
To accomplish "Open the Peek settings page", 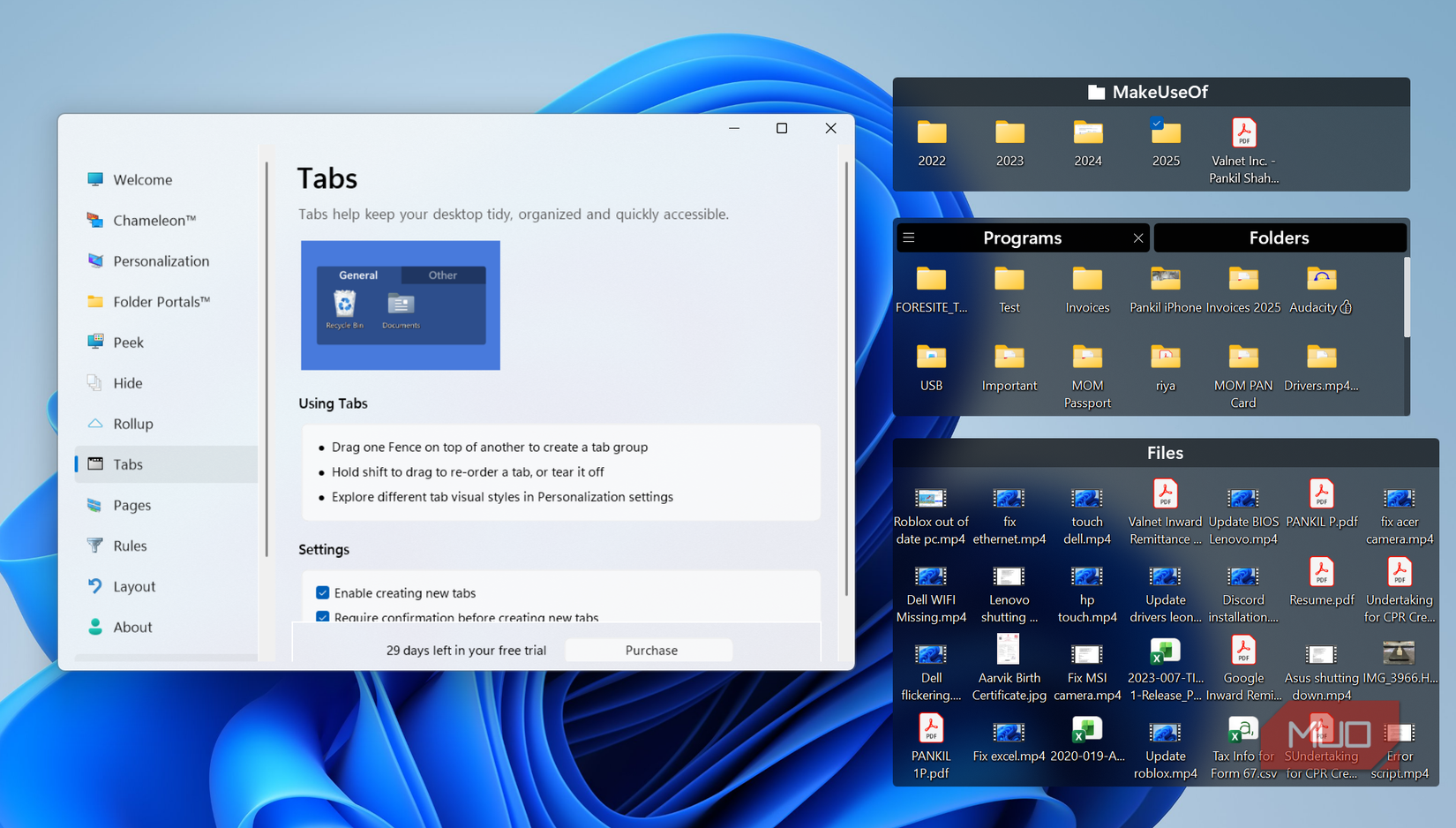I will pyautogui.click(x=129, y=342).
